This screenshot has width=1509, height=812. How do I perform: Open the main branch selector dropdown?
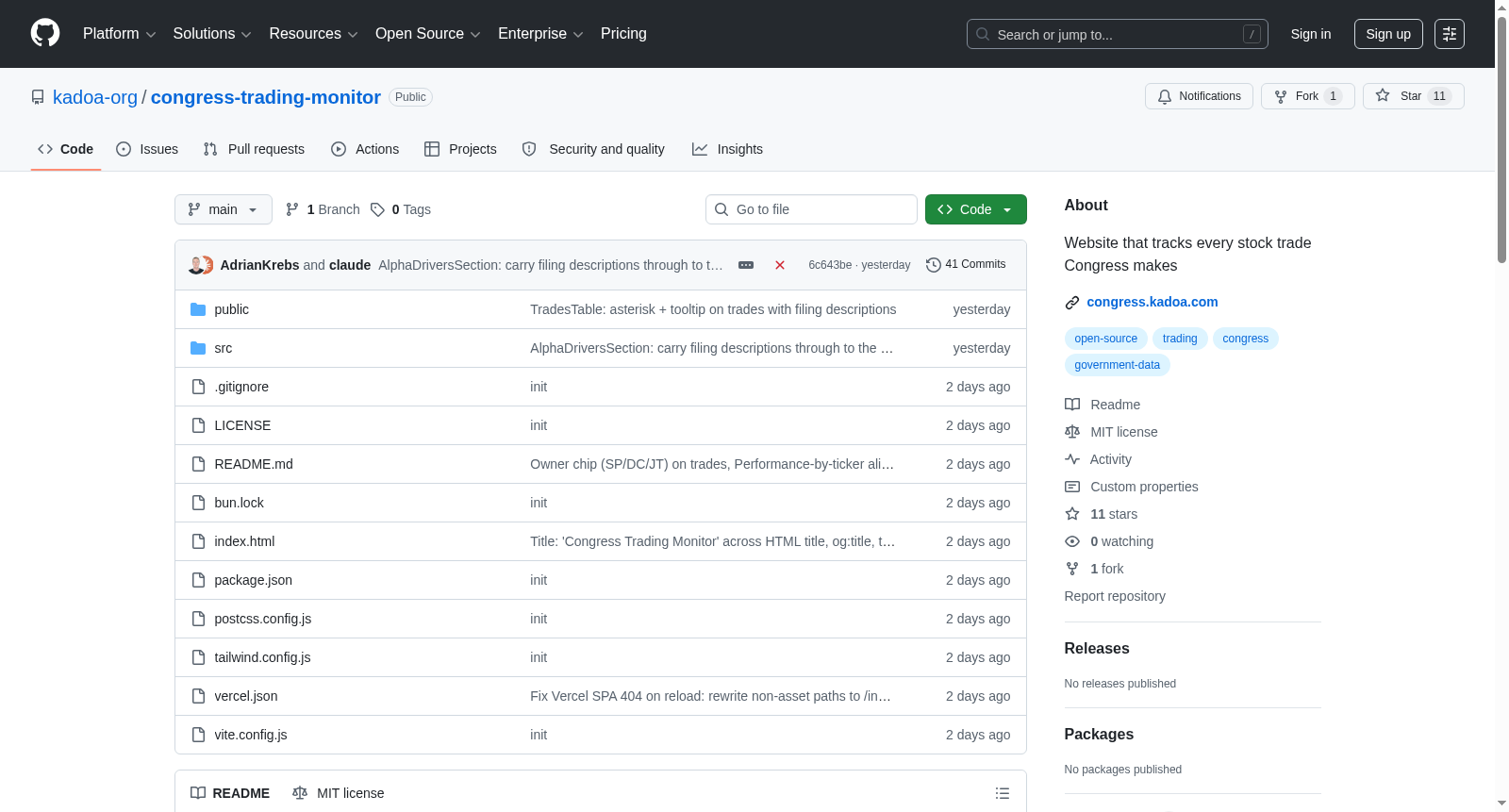click(224, 209)
